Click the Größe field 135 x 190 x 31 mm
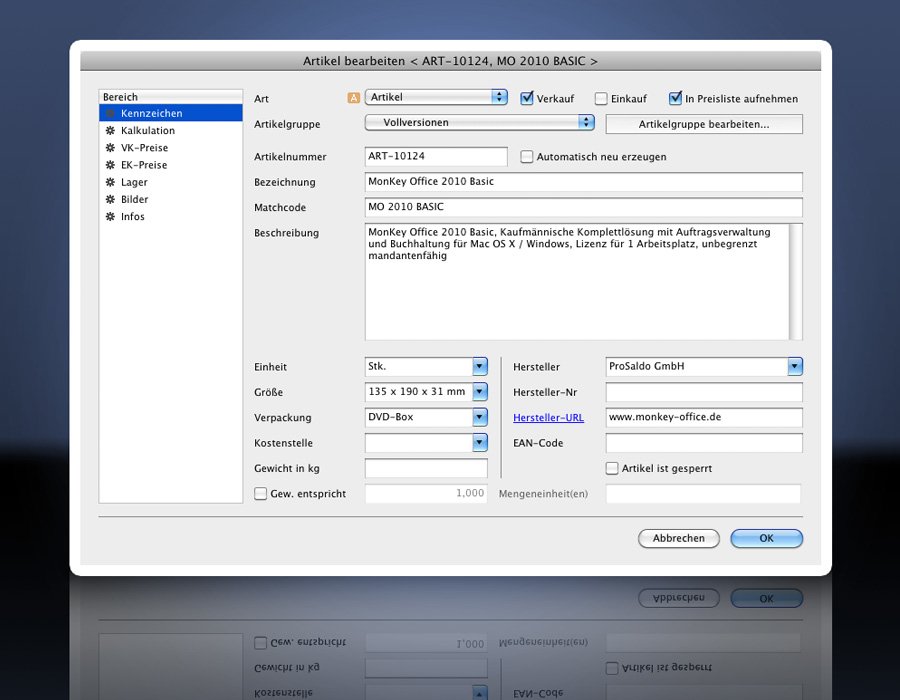The height and width of the screenshot is (700, 900). click(x=419, y=391)
